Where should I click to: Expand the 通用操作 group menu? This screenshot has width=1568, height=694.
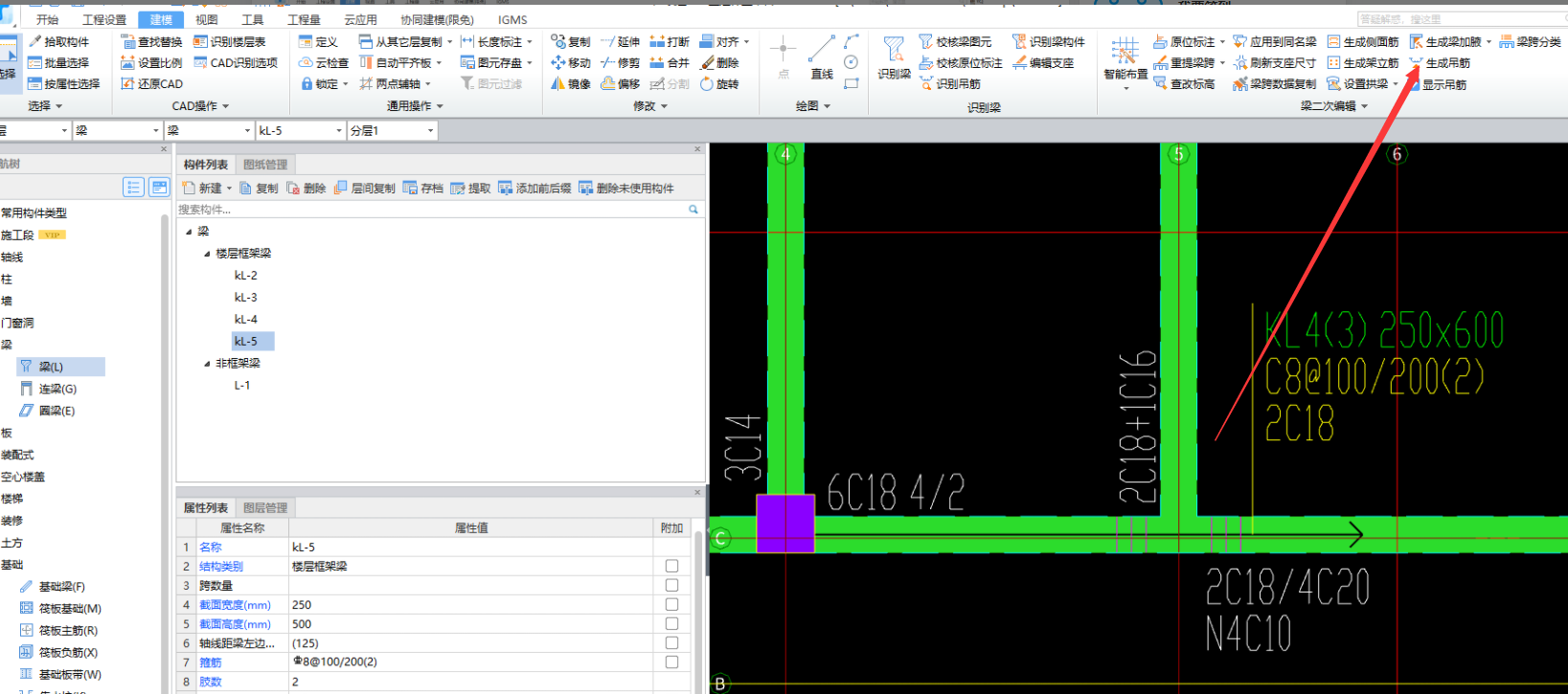415,105
